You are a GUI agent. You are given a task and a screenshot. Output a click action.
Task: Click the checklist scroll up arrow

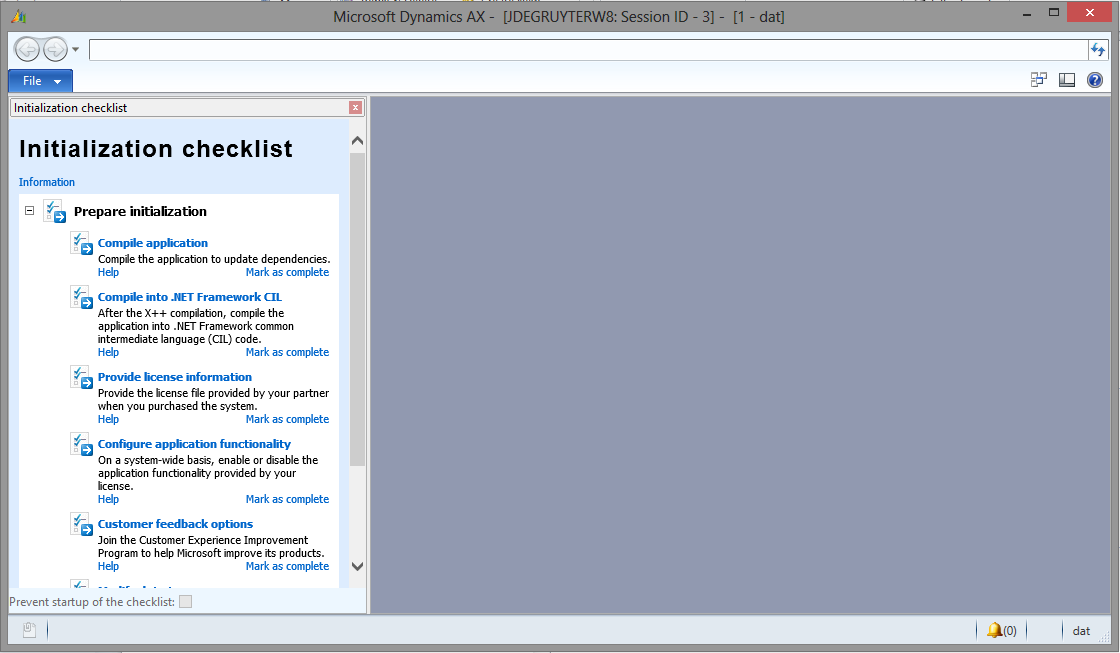358,141
